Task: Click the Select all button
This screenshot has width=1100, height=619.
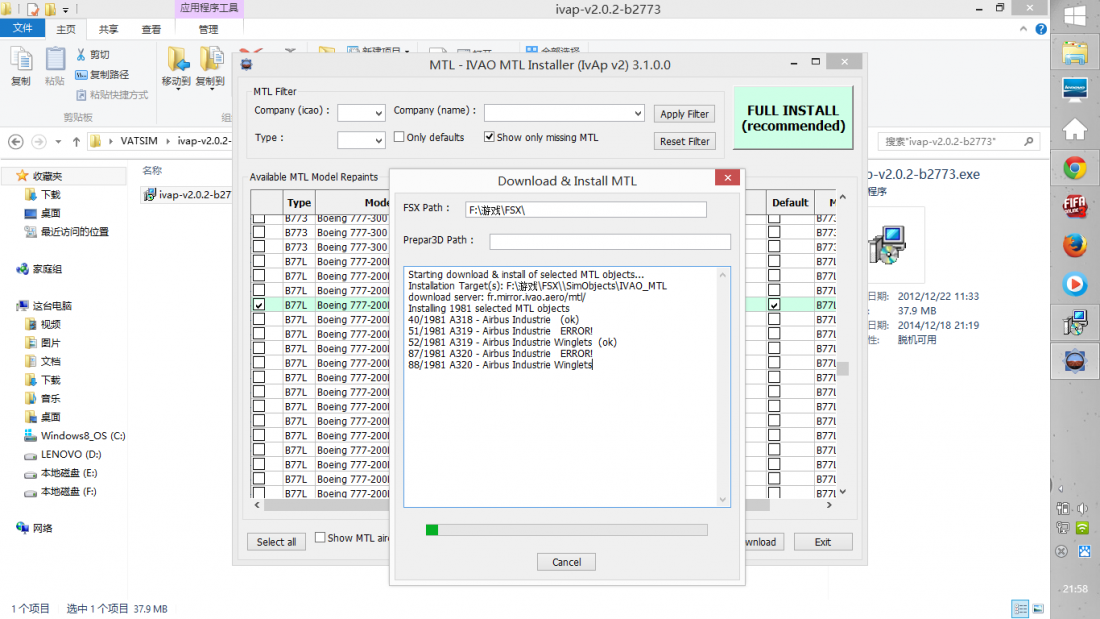Action: [276, 542]
